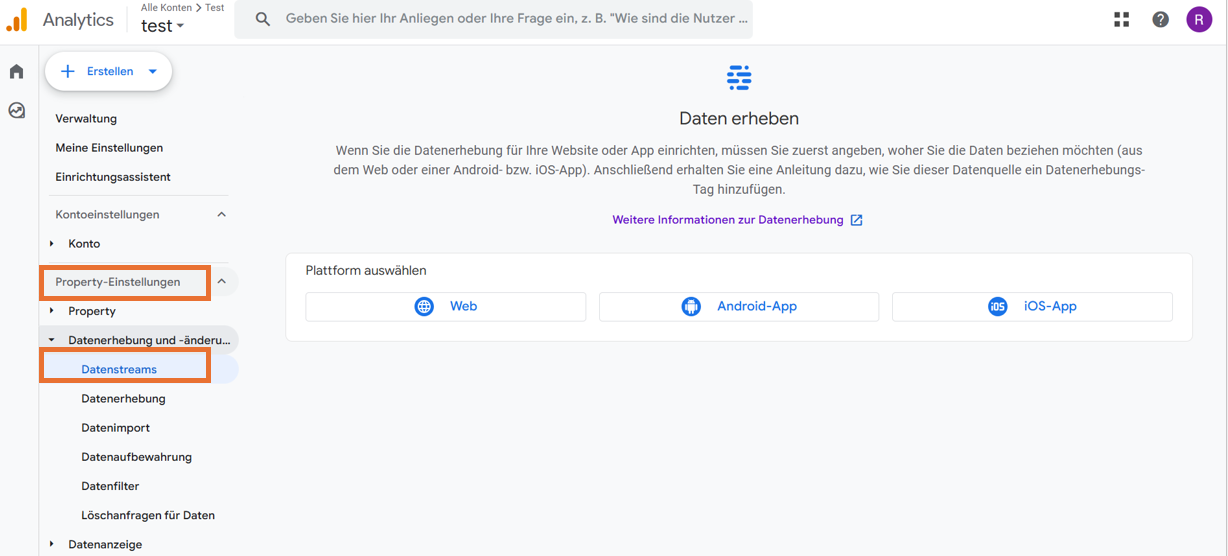This screenshot has height=556, width=1228.
Task: Open the user account avatar
Action: pos(1199,19)
